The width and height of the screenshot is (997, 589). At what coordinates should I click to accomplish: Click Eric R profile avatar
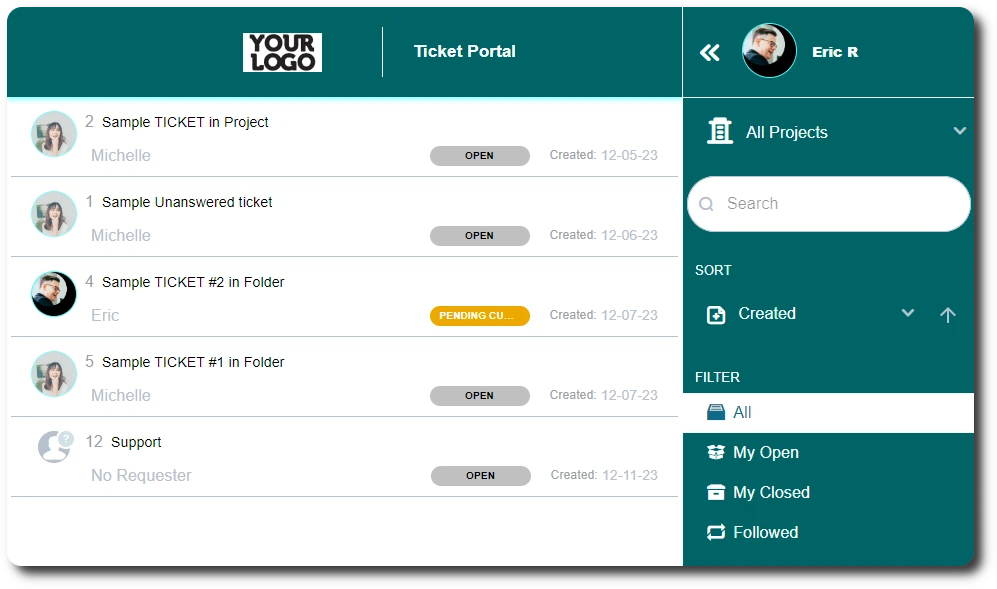click(769, 52)
